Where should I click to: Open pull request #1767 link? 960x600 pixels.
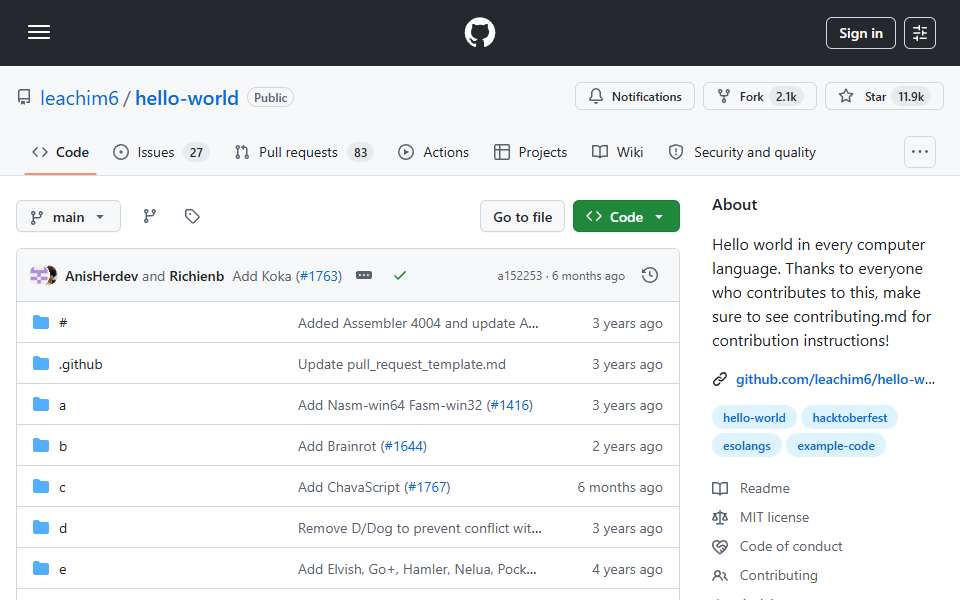click(427, 487)
